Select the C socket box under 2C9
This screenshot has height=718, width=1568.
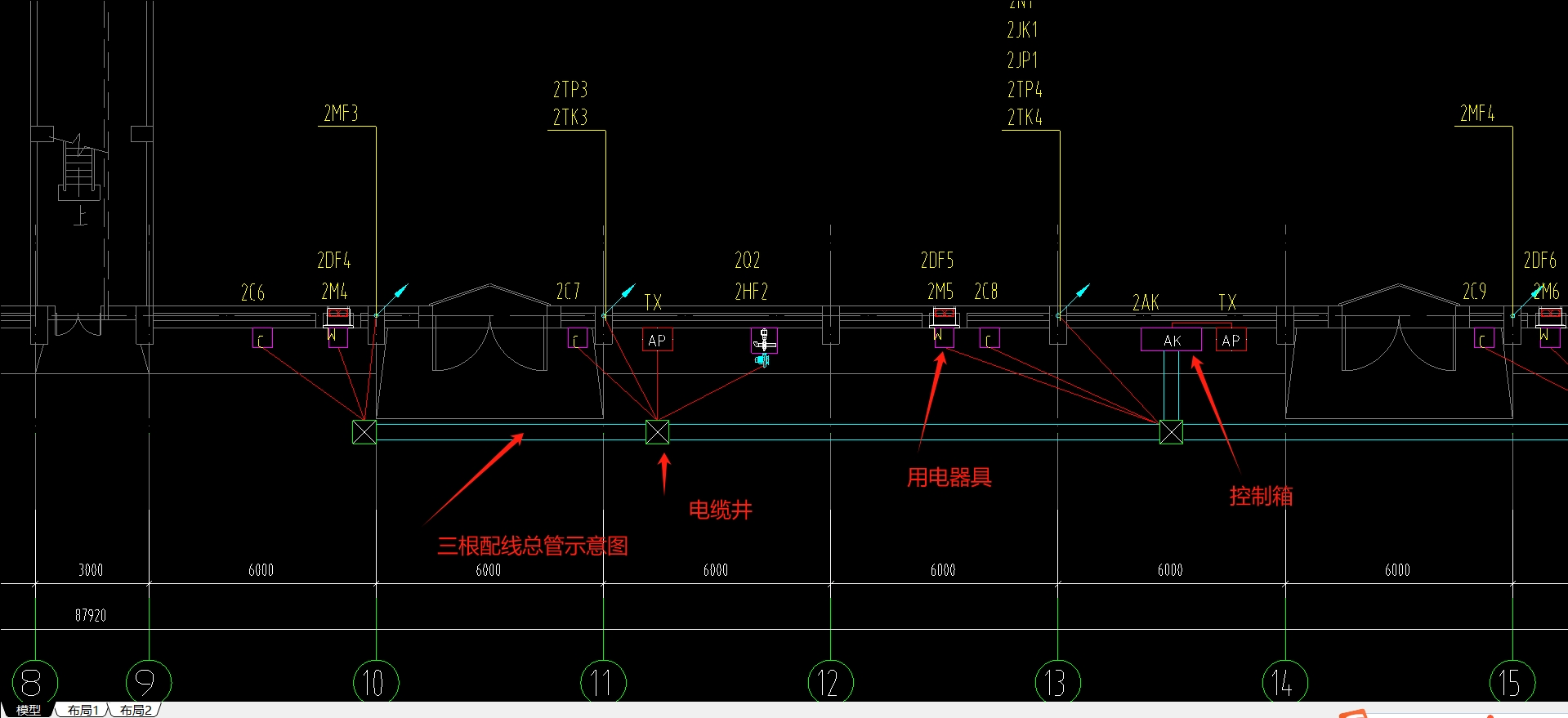[x=1484, y=338]
